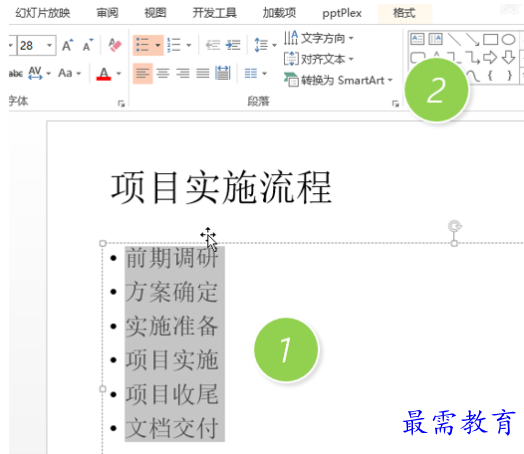Center align text
Image resolution: width=524 pixels, height=454 pixels.
[163, 73]
